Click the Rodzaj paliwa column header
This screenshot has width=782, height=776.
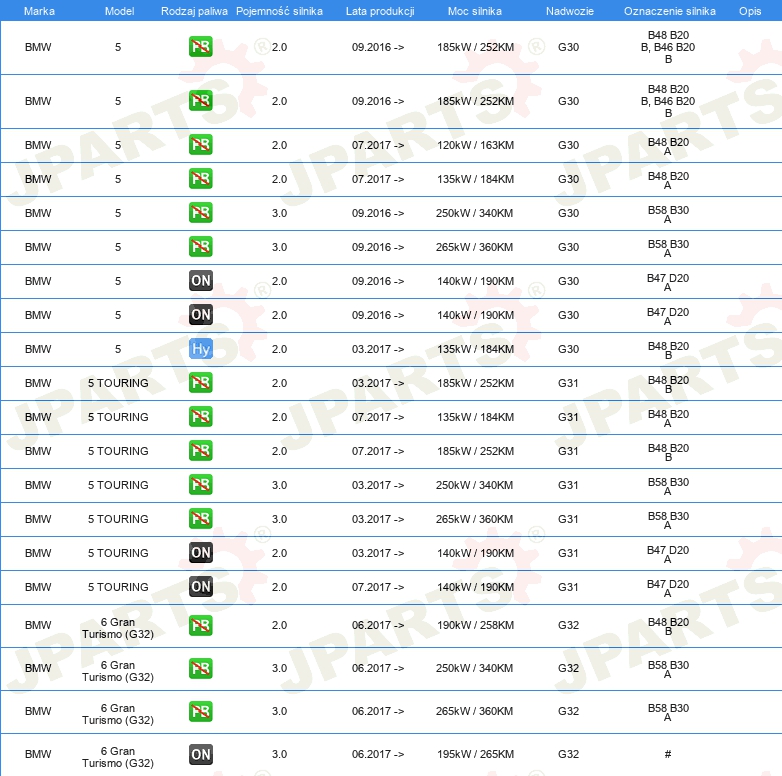pos(194,10)
